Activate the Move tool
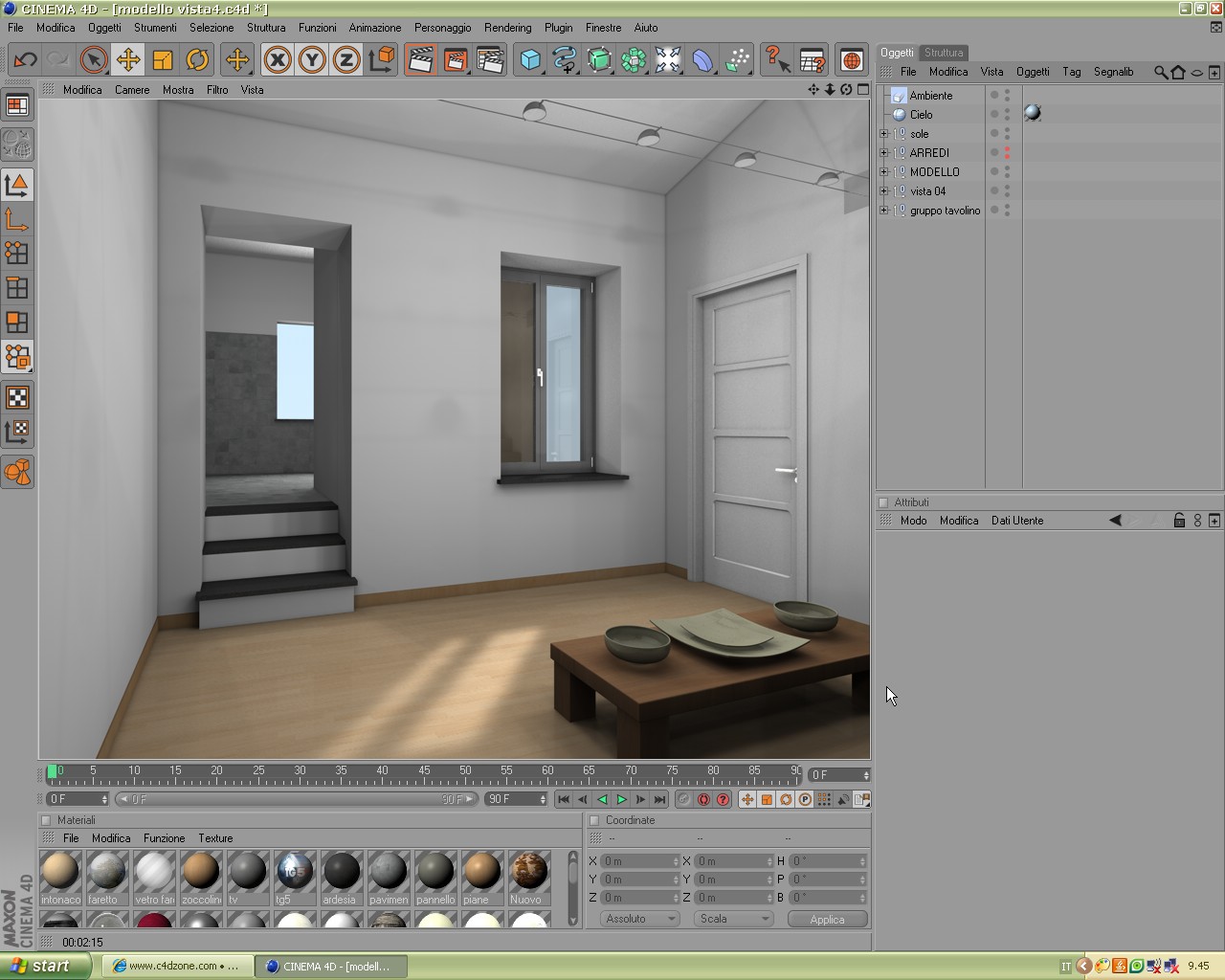This screenshot has height=980, width=1225. tap(128, 60)
